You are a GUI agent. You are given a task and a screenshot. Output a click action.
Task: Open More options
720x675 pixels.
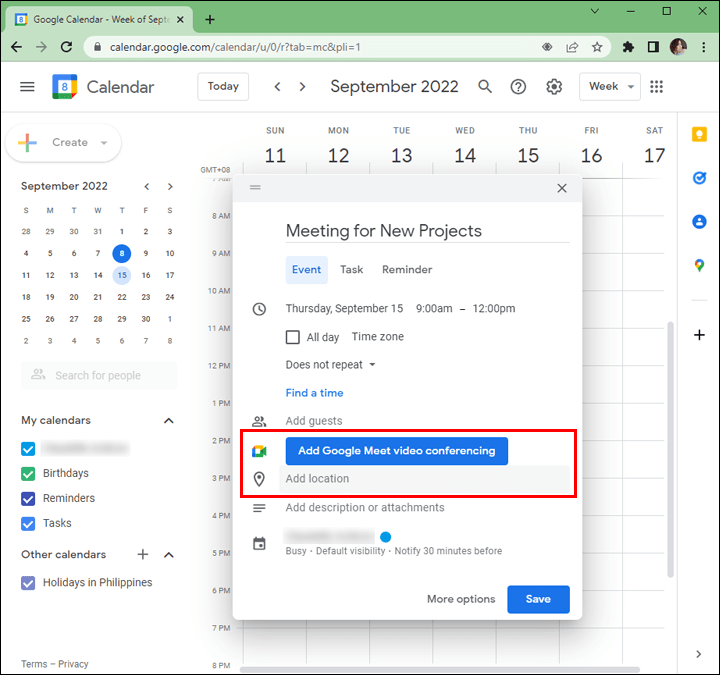pos(461,599)
